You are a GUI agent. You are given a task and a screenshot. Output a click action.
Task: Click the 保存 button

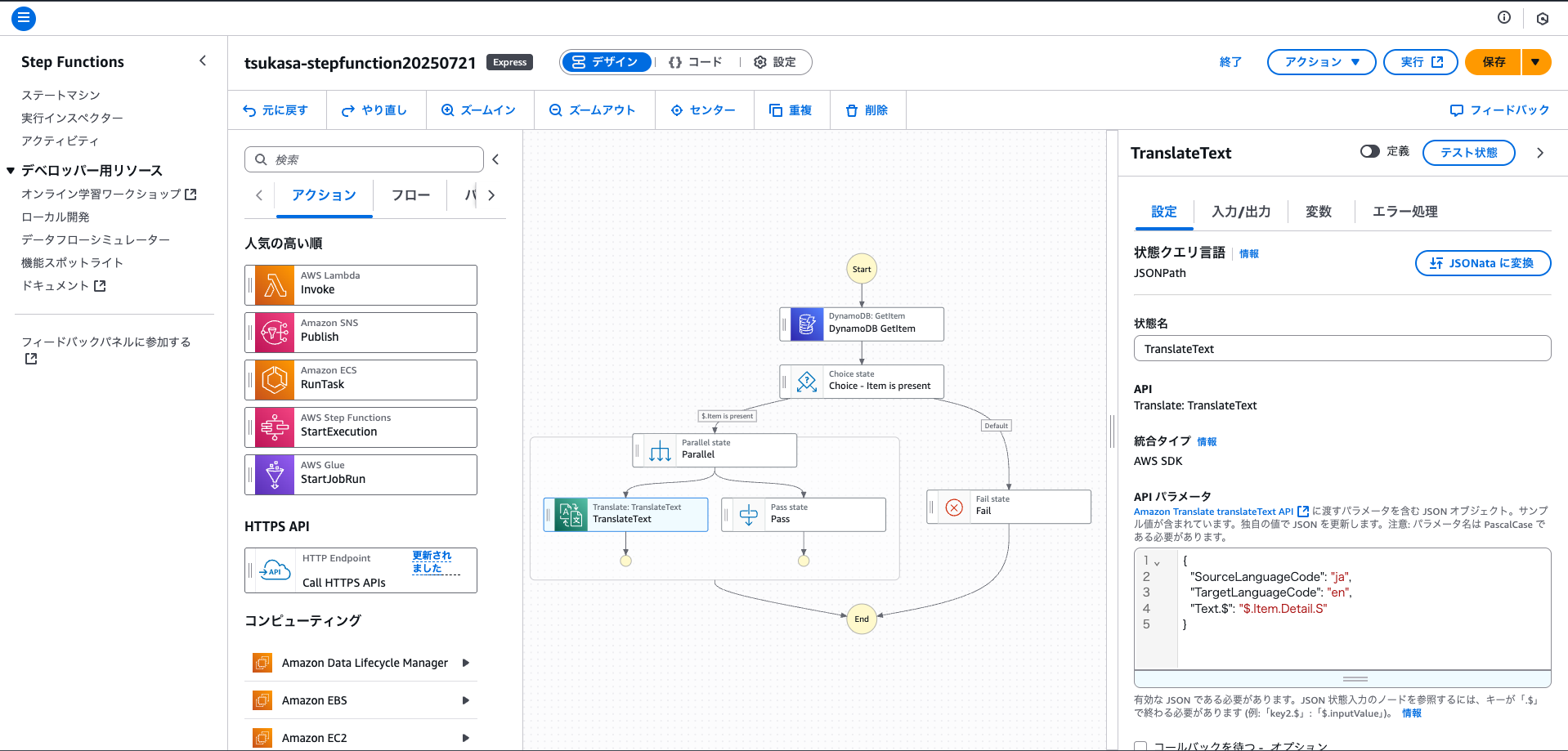[x=1493, y=62]
